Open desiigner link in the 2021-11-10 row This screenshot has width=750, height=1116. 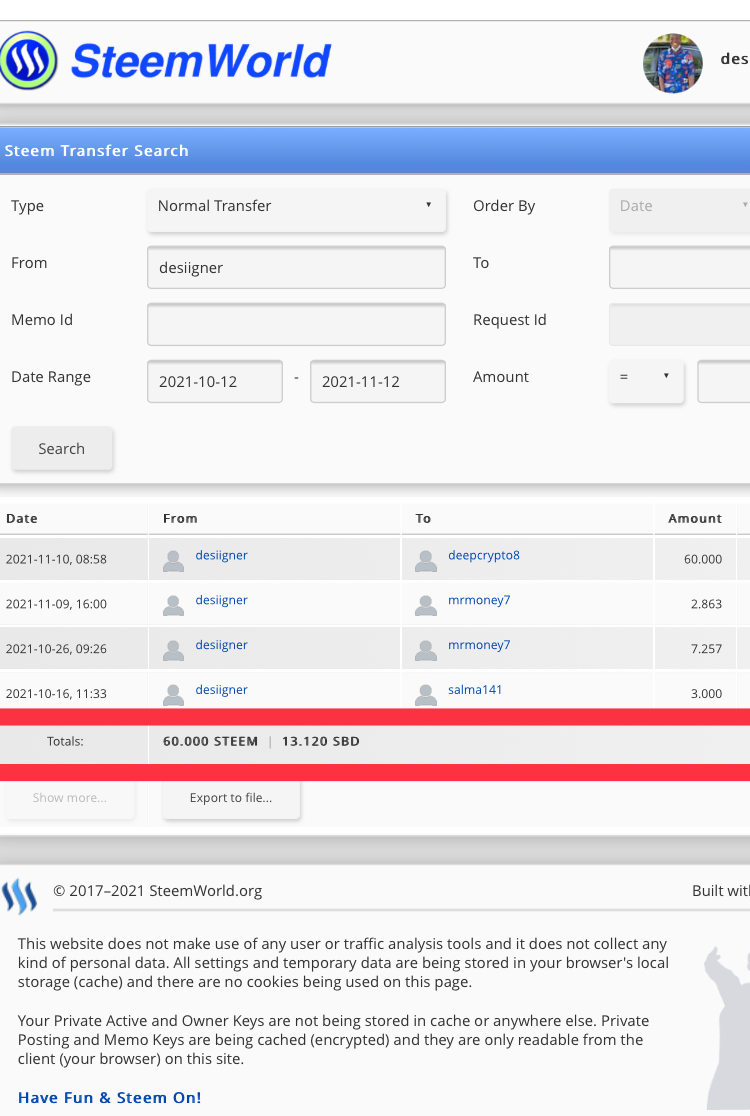click(221, 555)
